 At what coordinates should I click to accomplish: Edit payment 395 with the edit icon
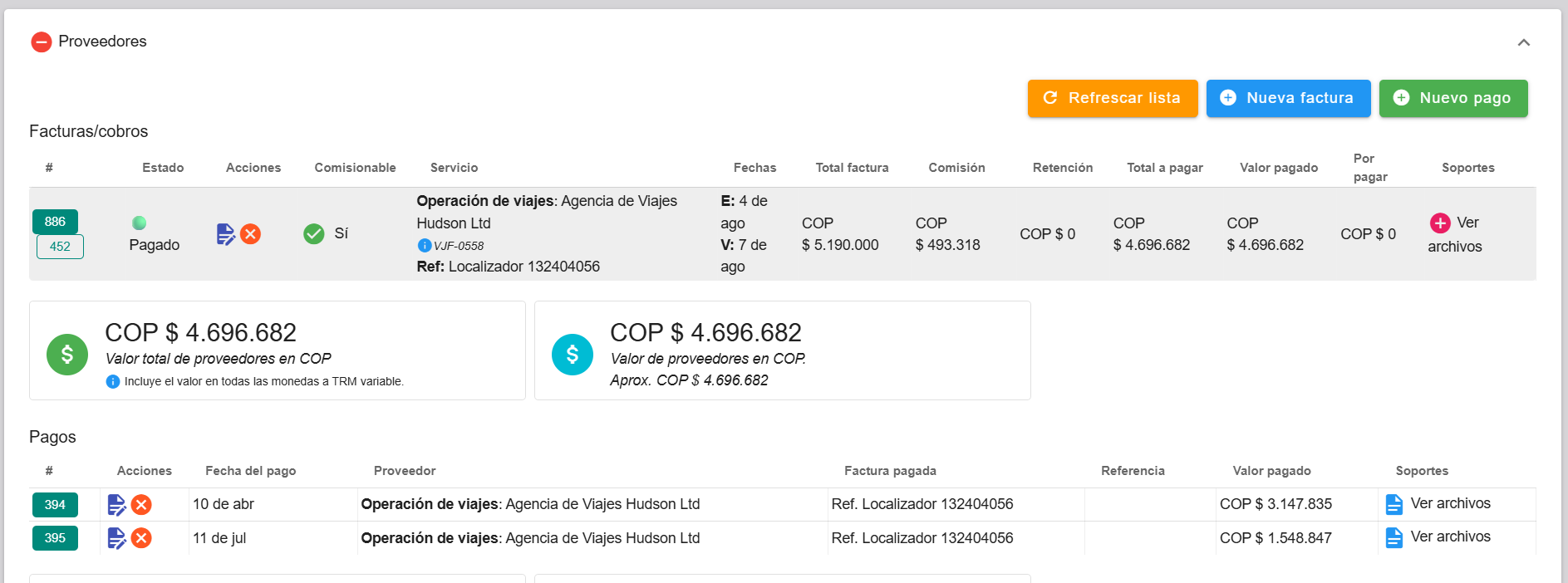[116, 538]
